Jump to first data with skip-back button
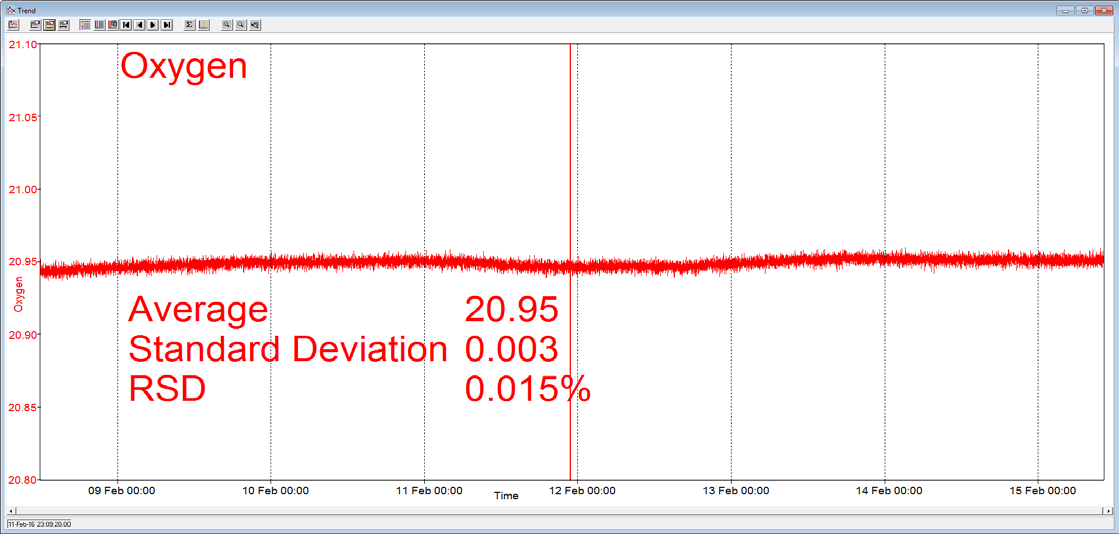Viewport: 1119px width, 534px height. tap(126, 24)
